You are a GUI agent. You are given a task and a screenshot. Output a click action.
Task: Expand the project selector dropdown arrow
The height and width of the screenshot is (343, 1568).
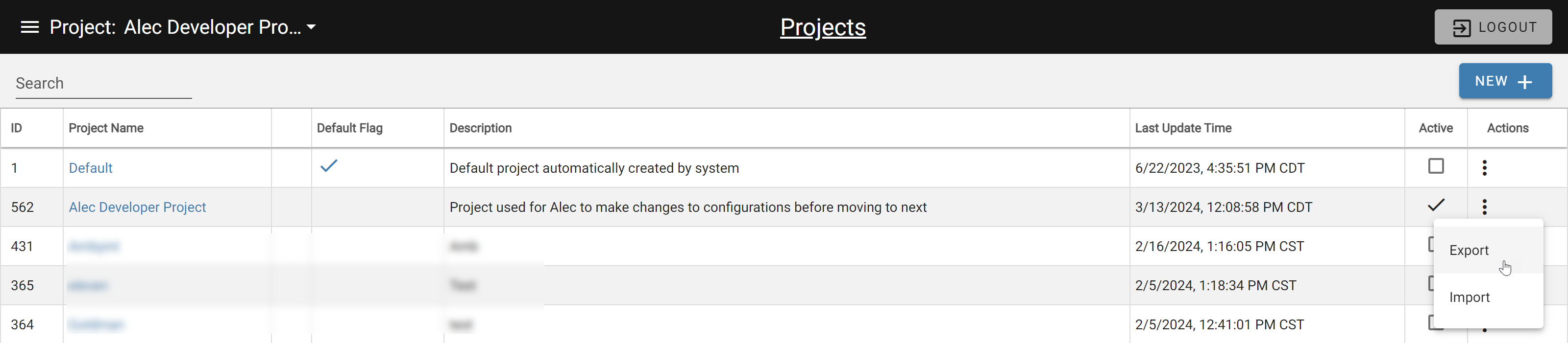coord(311,27)
